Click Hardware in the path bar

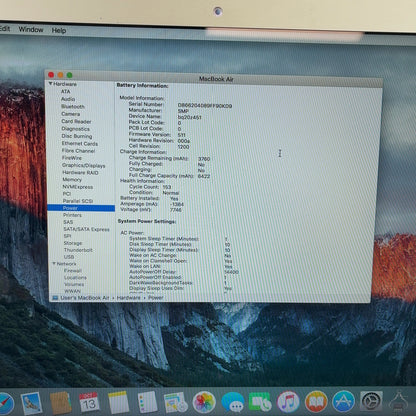[129, 298]
